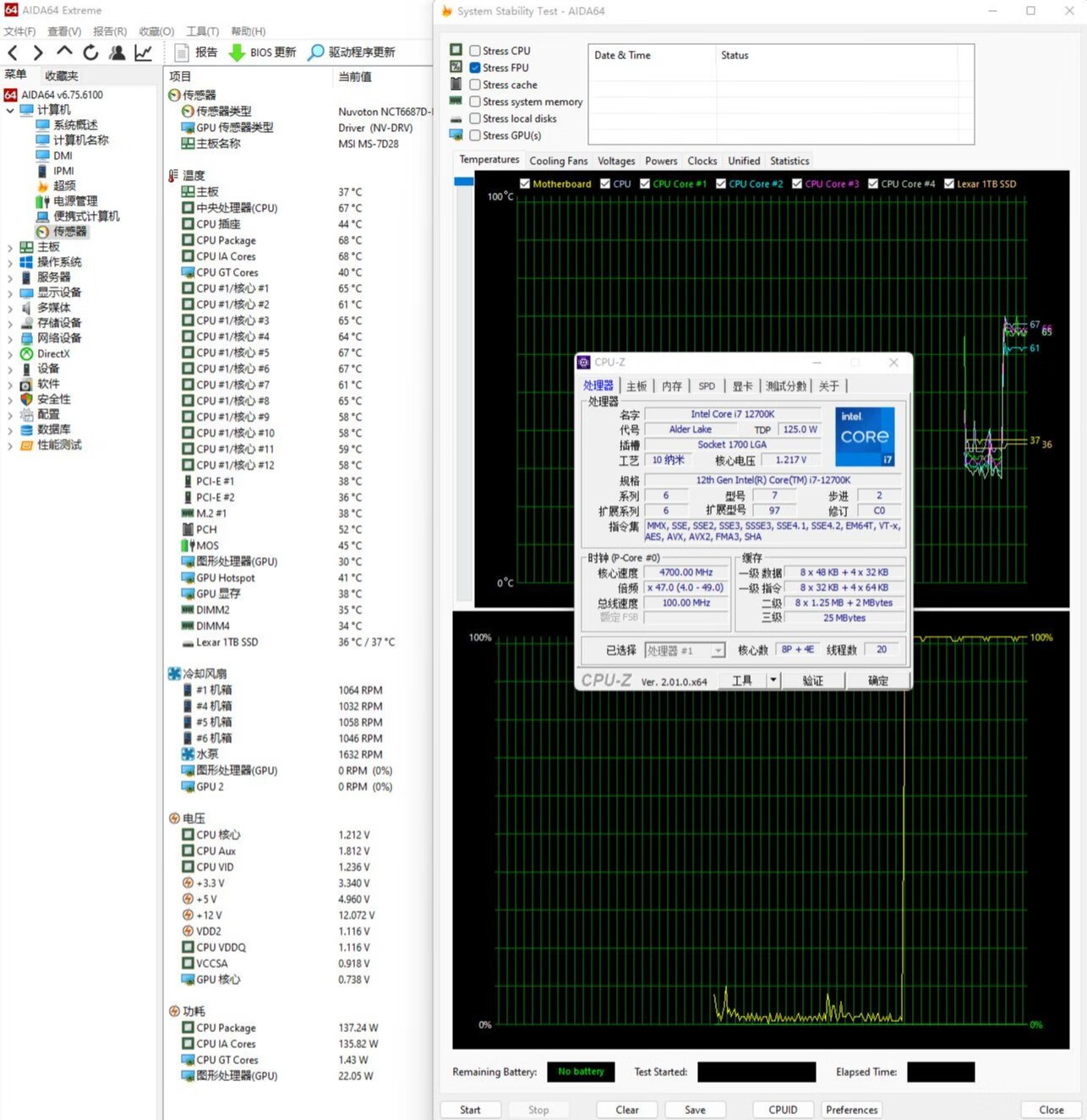Enable the Stress CPU checkbox
The height and width of the screenshot is (1120, 1087).
[x=475, y=51]
